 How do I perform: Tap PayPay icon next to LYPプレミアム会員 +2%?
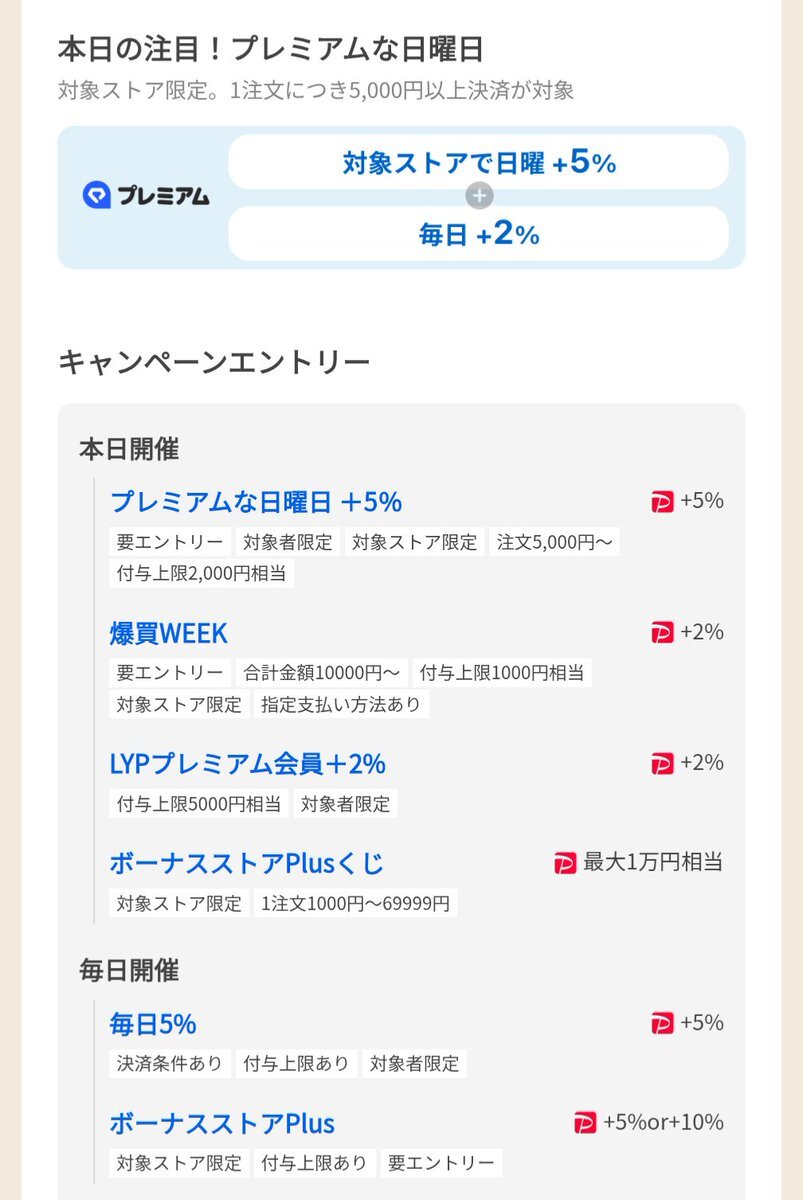662,763
